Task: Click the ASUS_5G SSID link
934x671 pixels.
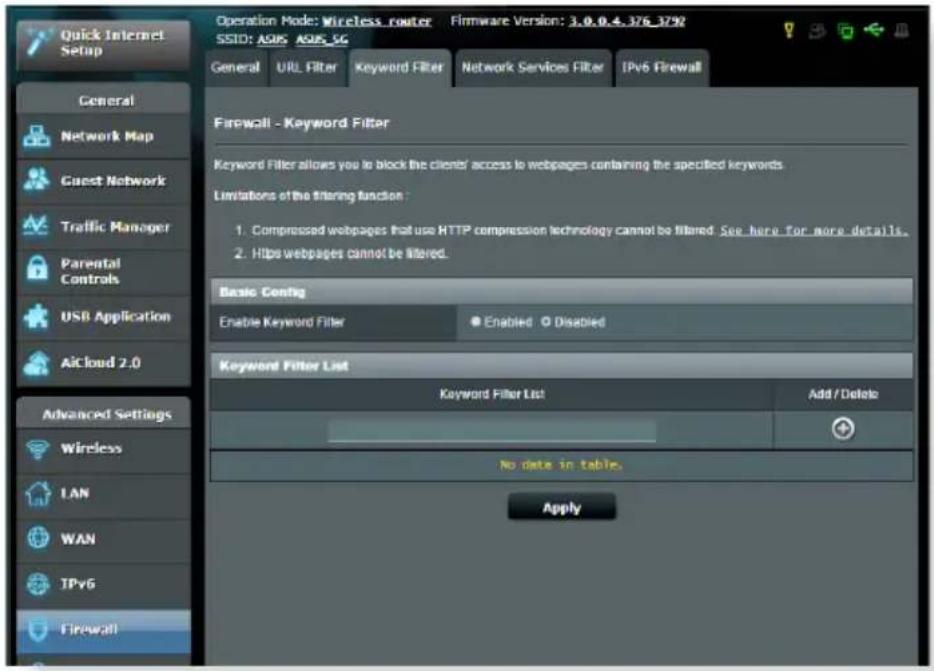Action: point(322,39)
